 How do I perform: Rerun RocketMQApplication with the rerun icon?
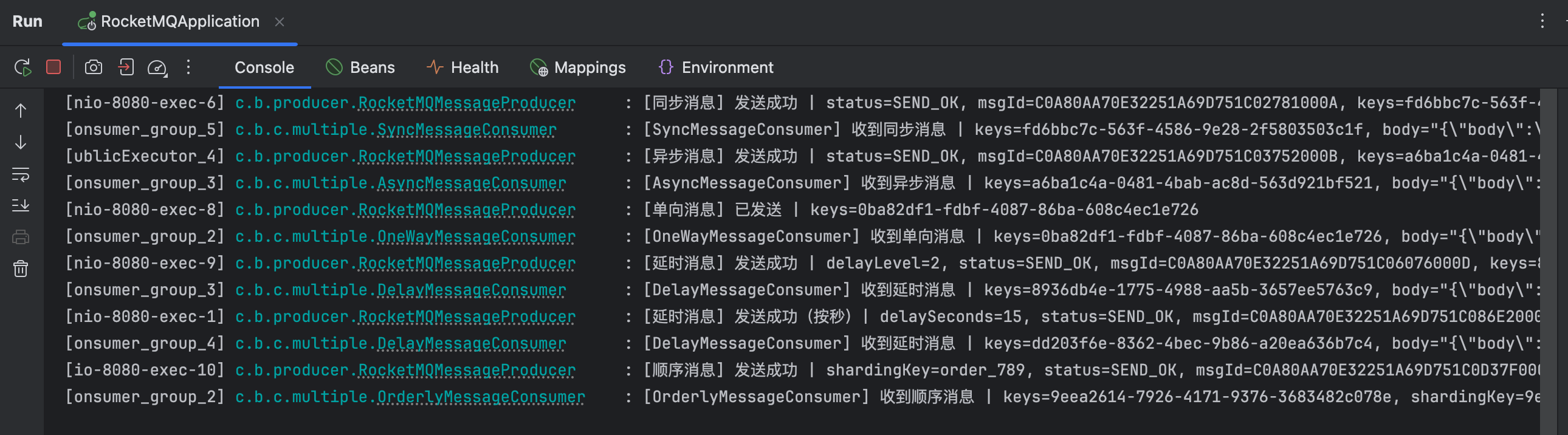22,67
